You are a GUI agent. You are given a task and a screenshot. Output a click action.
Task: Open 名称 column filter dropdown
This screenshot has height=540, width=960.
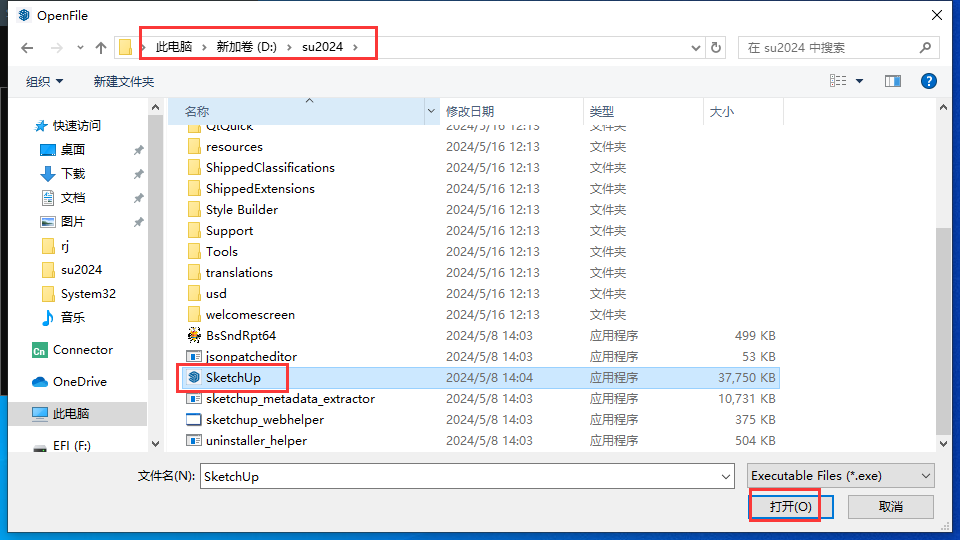431,111
